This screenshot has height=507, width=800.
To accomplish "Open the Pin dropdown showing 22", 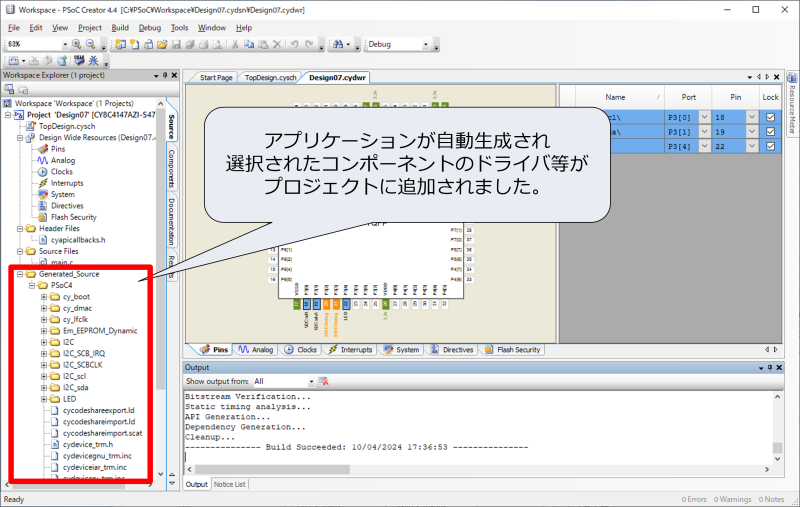I will coord(752,146).
